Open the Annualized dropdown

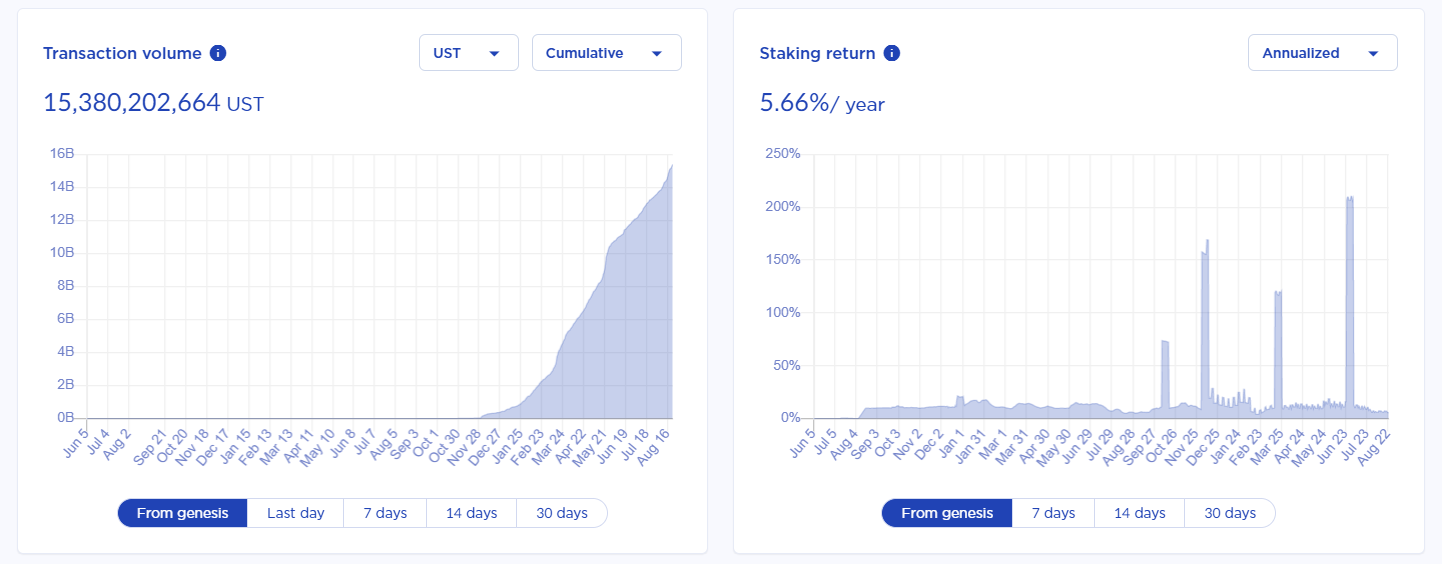1322,53
